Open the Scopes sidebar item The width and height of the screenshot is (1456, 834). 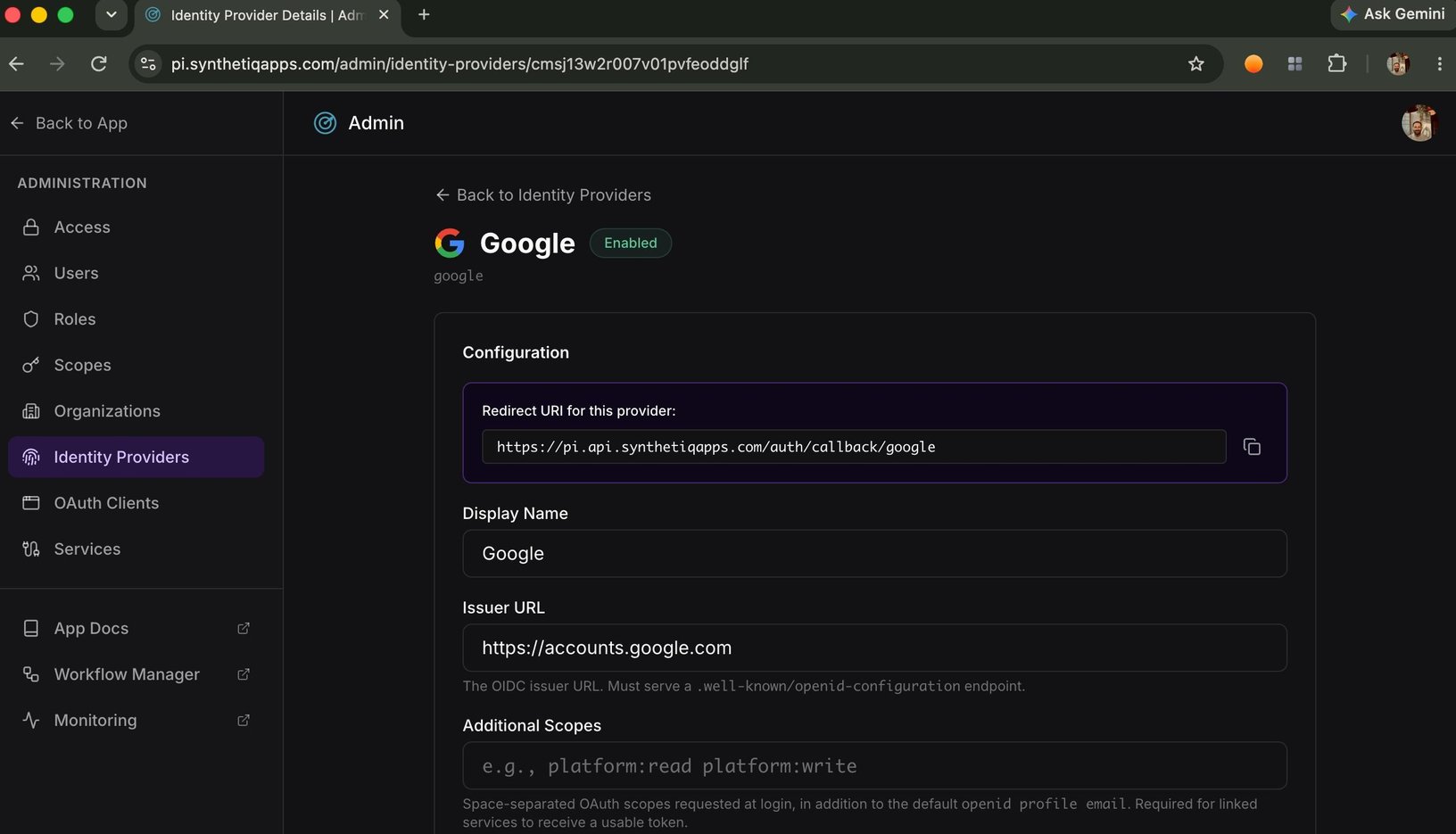coord(136,365)
